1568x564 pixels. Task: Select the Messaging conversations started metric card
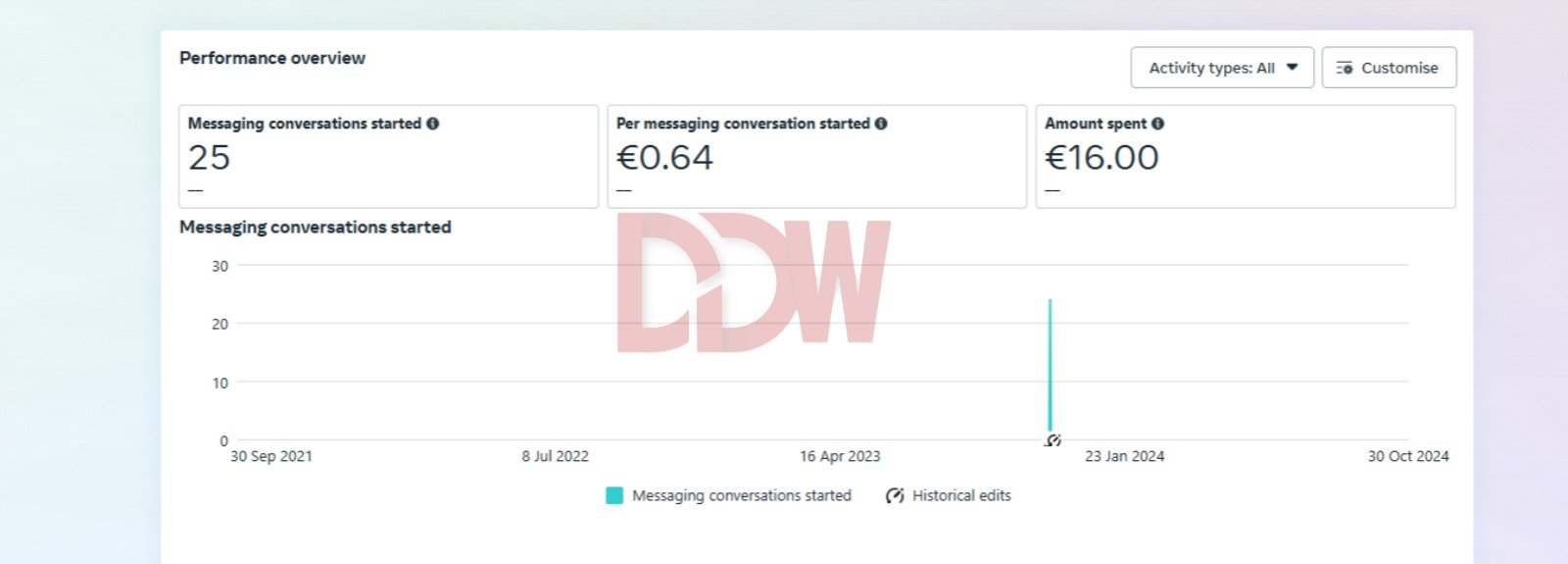point(388,157)
